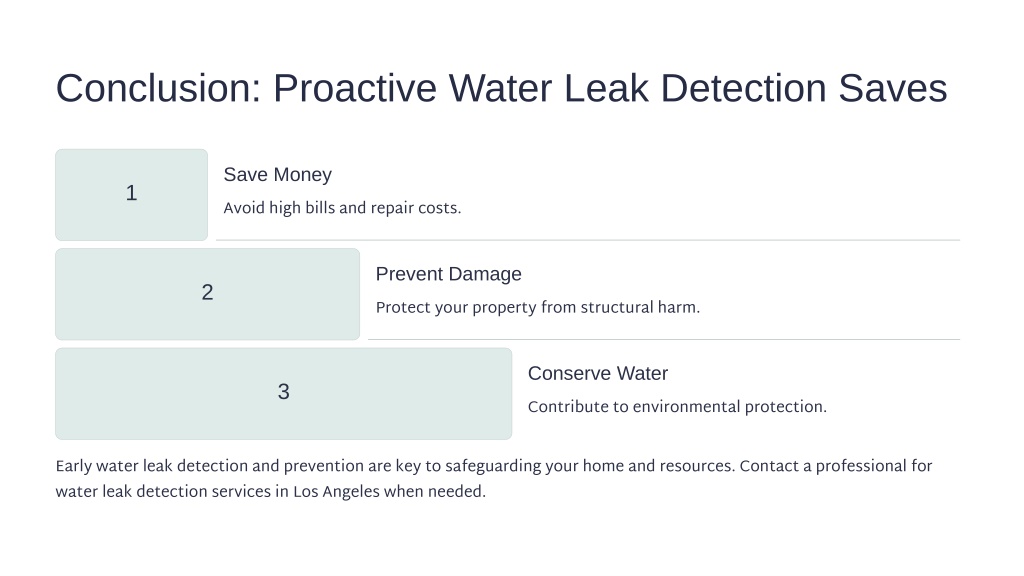The width and height of the screenshot is (1024, 576).
Task: Click the shaded box numbered 2
Action: pos(207,294)
